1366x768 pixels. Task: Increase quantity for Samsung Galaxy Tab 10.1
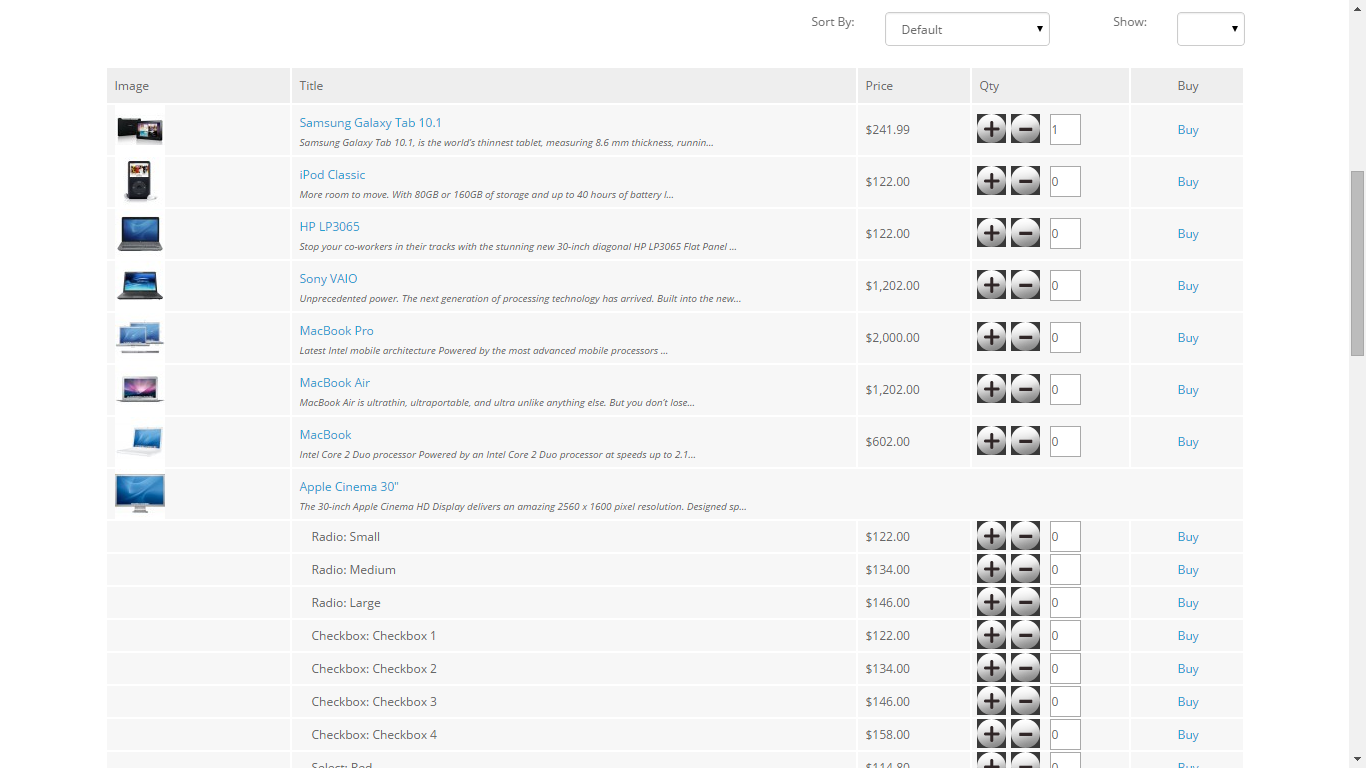click(991, 129)
